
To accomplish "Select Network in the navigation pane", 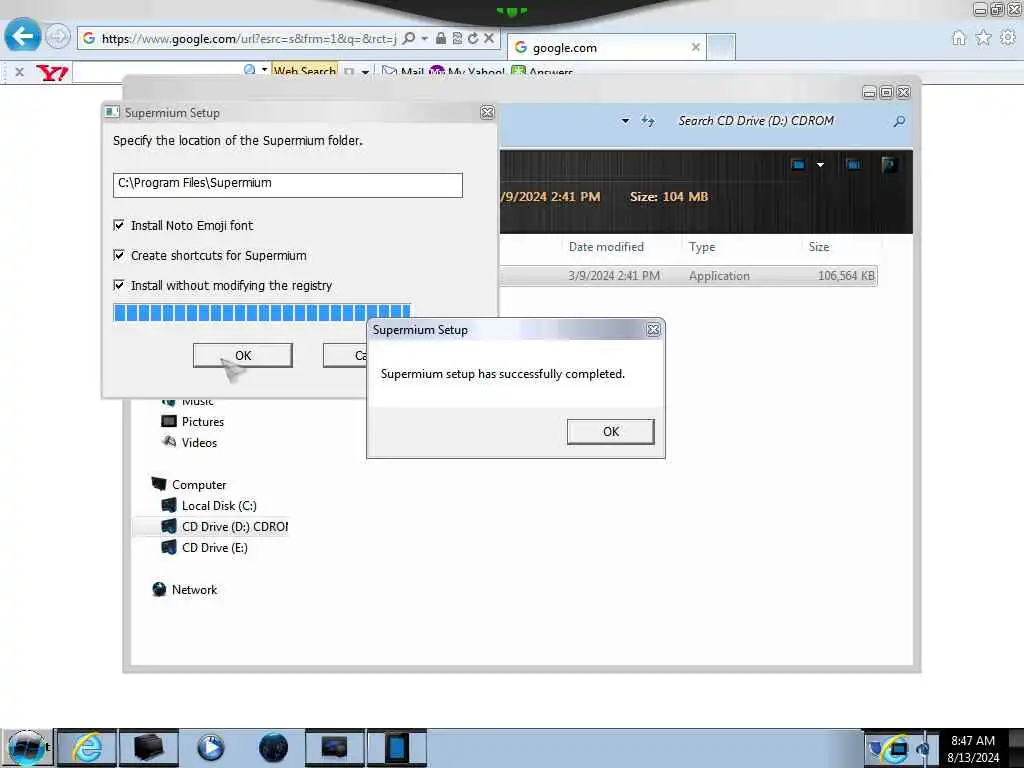I will tap(194, 590).
